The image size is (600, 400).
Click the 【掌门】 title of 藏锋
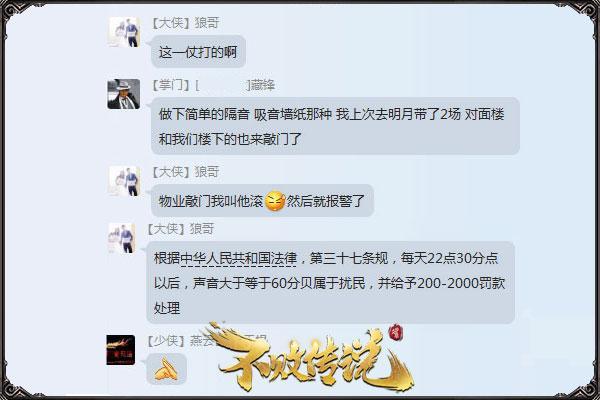(171, 85)
